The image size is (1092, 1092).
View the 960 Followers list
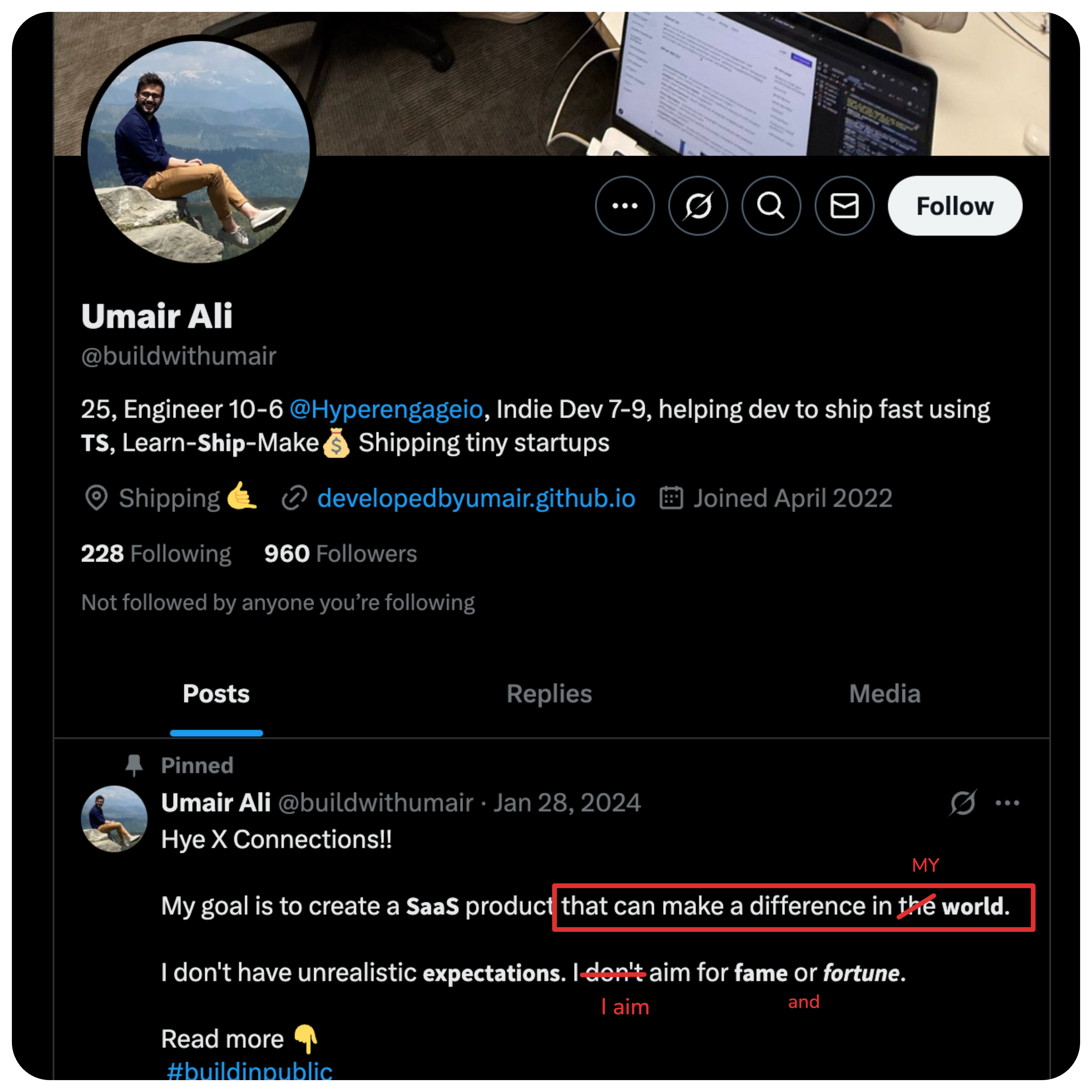[x=340, y=554]
